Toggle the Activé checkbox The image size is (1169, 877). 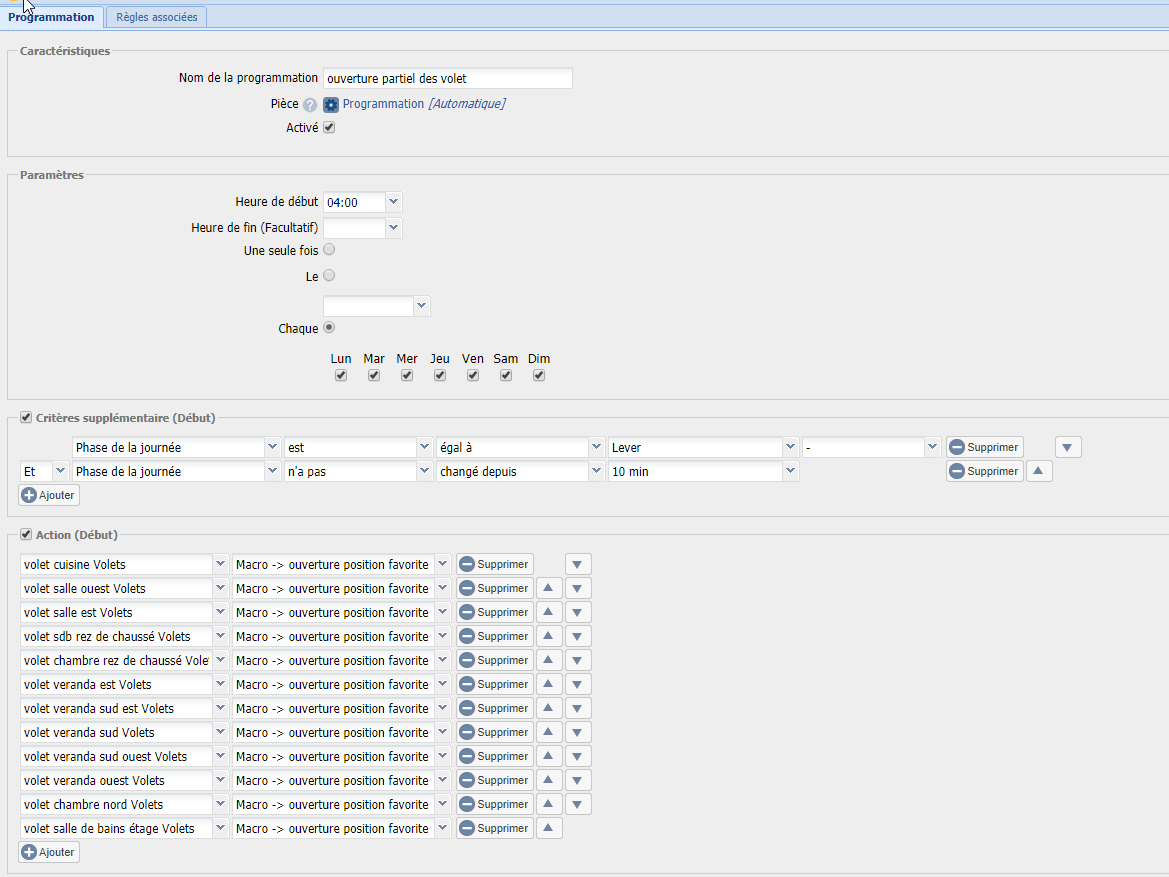(x=329, y=128)
